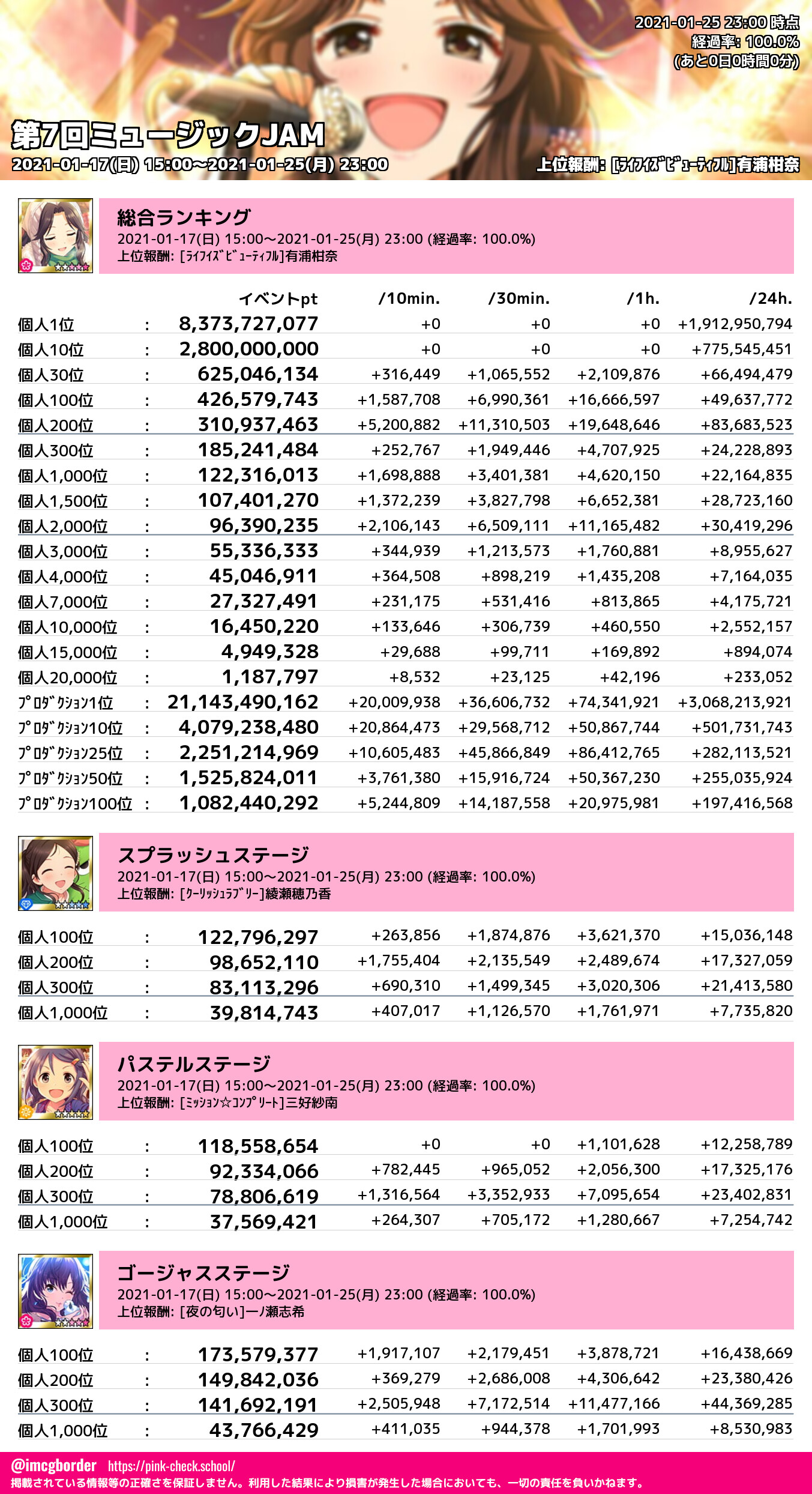Click the スプラッシュステージ idol card thumbnail
The height and width of the screenshot is (1494, 812).
(x=55, y=873)
